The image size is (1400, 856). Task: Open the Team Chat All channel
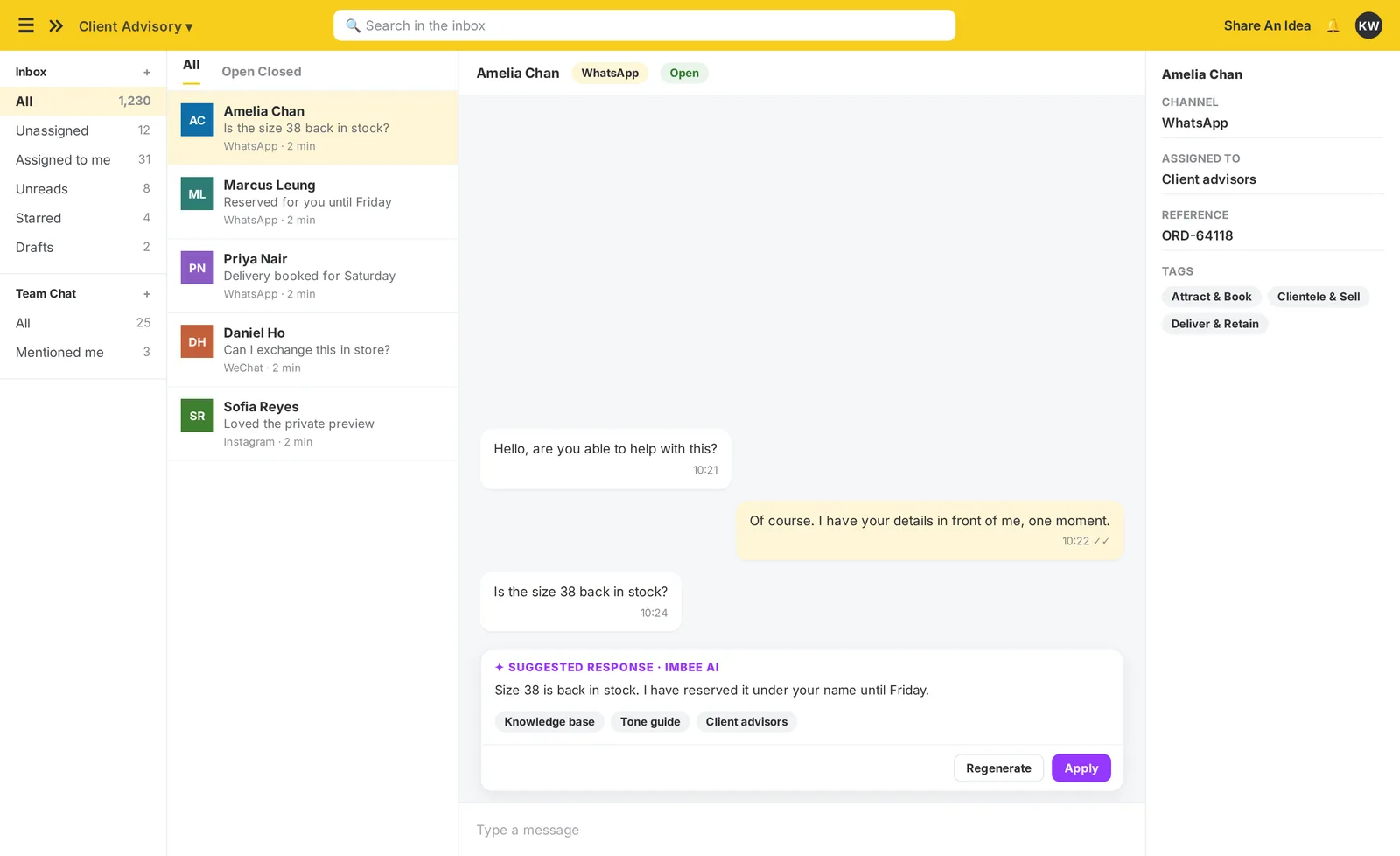pos(83,323)
